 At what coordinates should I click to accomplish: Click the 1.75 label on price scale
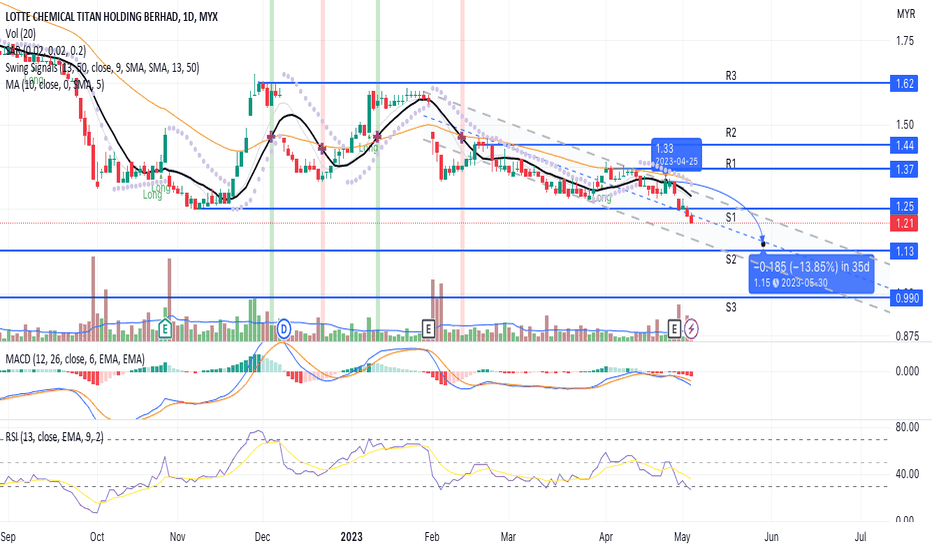pos(905,41)
